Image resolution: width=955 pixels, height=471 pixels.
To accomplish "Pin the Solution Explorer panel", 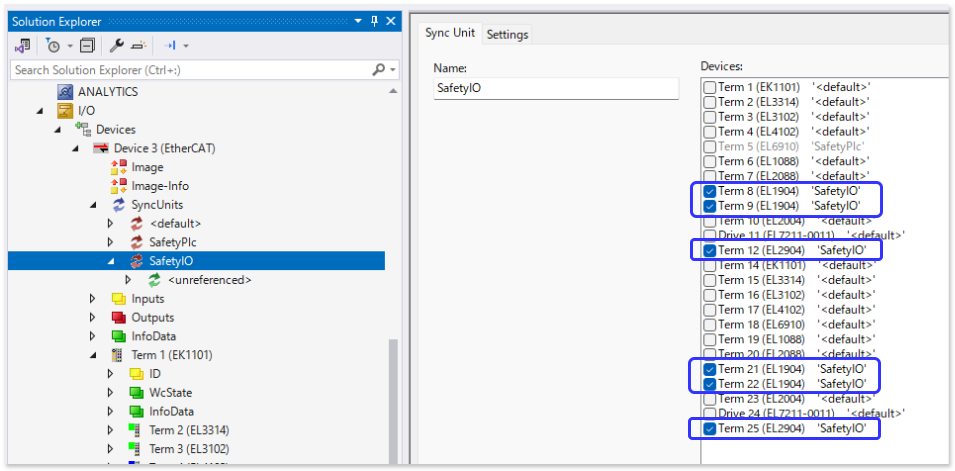I will coord(374,20).
